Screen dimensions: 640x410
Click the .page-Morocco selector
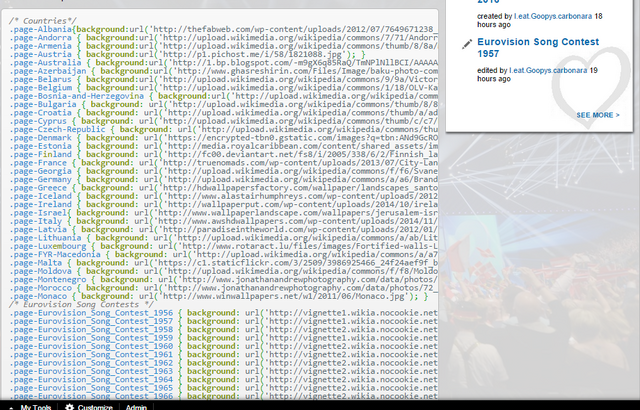pos(40,288)
